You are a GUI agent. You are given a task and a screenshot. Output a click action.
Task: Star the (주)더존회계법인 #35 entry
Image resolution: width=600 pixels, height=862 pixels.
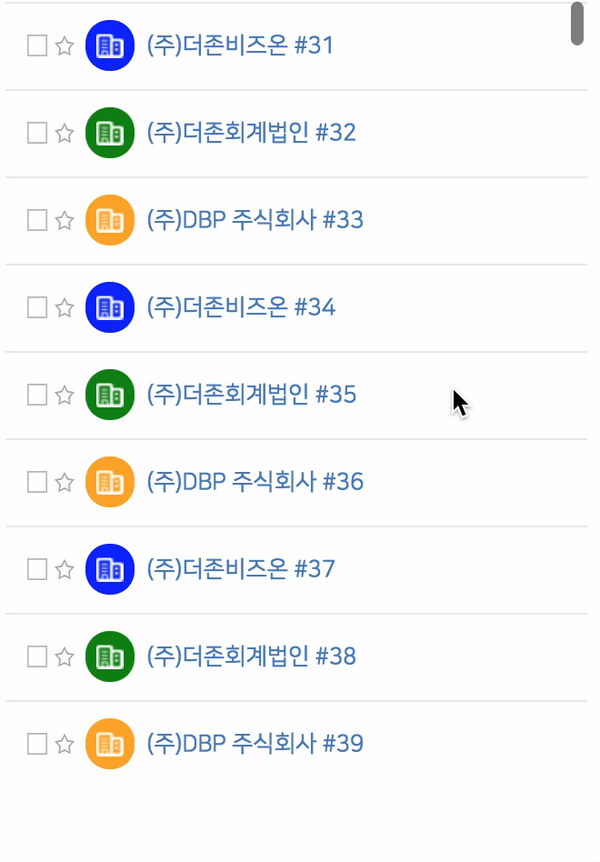click(x=65, y=395)
